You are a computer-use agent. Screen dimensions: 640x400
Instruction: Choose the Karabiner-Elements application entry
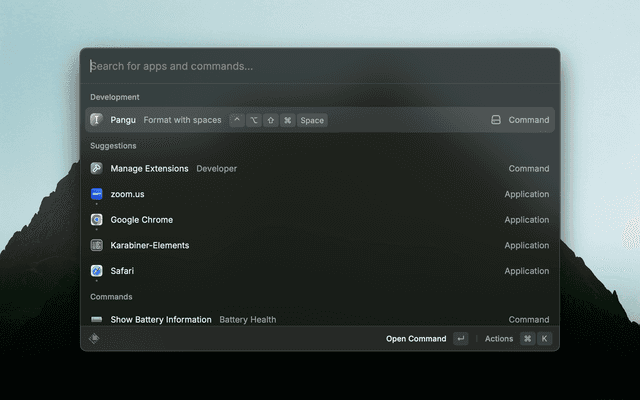click(320, 245)
